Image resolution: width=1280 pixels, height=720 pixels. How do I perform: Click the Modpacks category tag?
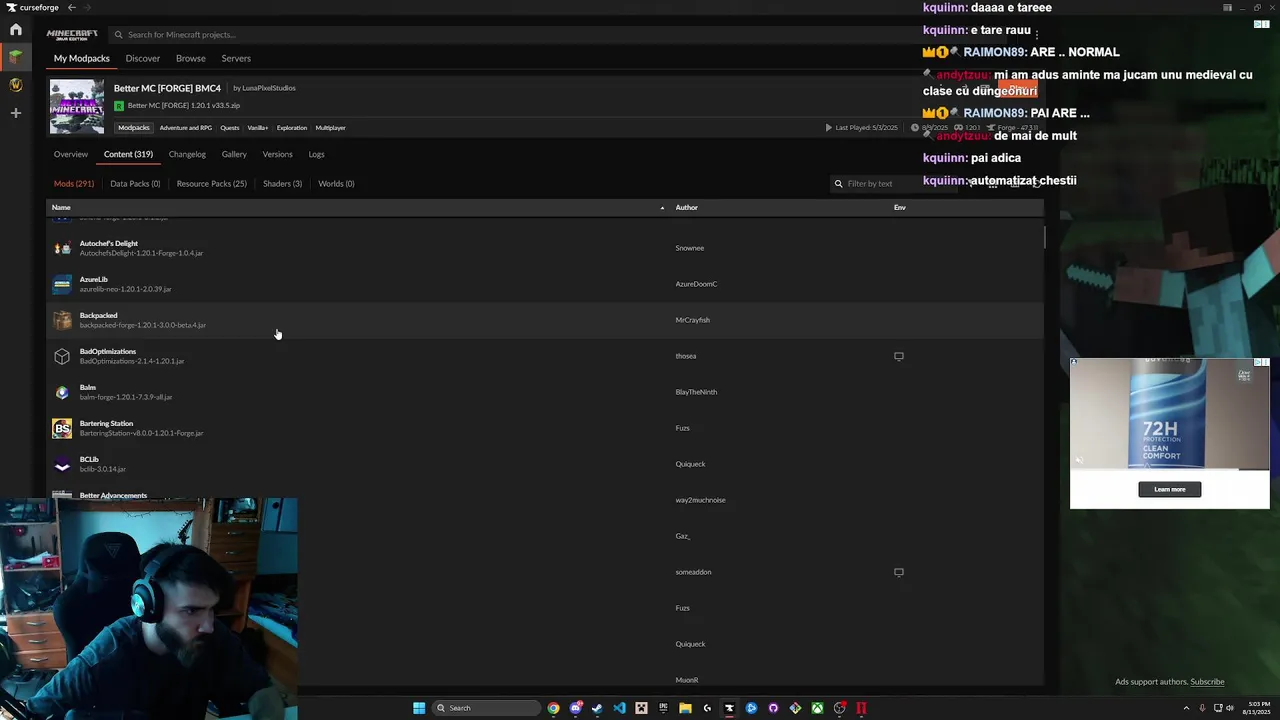[x=134, y=128]
